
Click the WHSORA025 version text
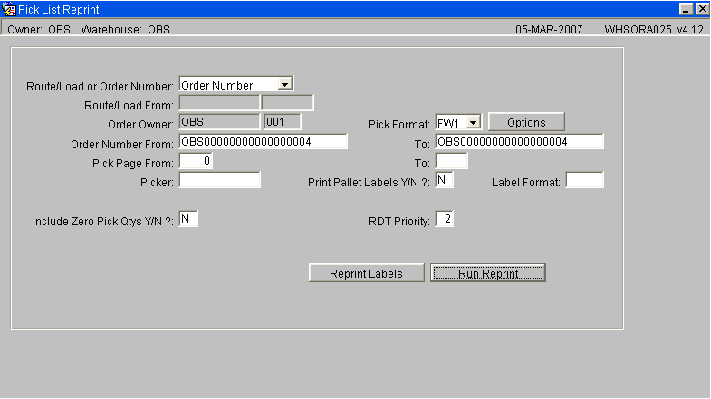654,30
